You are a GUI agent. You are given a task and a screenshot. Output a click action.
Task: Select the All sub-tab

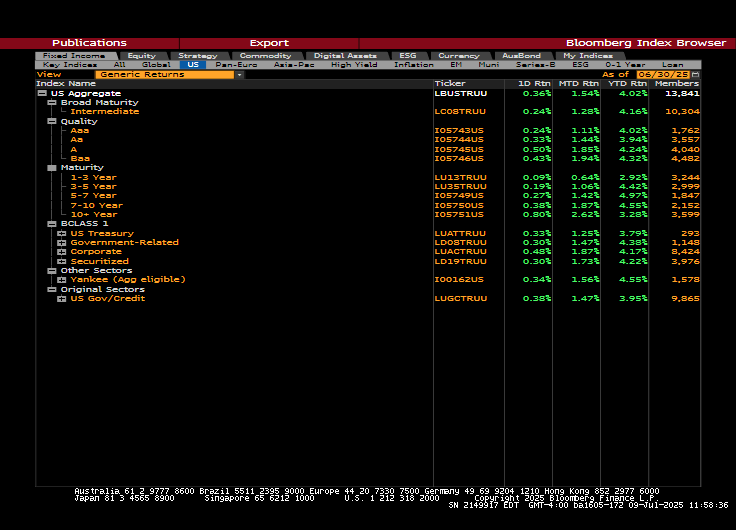point(119,65)
